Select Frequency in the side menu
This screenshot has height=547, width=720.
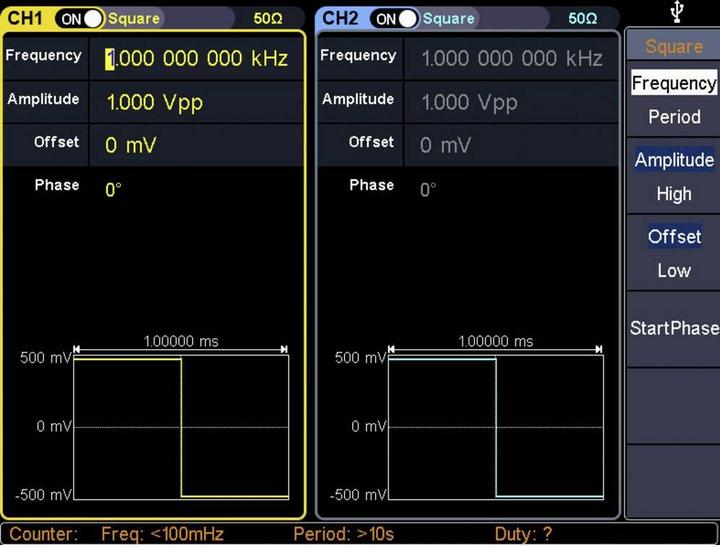(674, 83)
